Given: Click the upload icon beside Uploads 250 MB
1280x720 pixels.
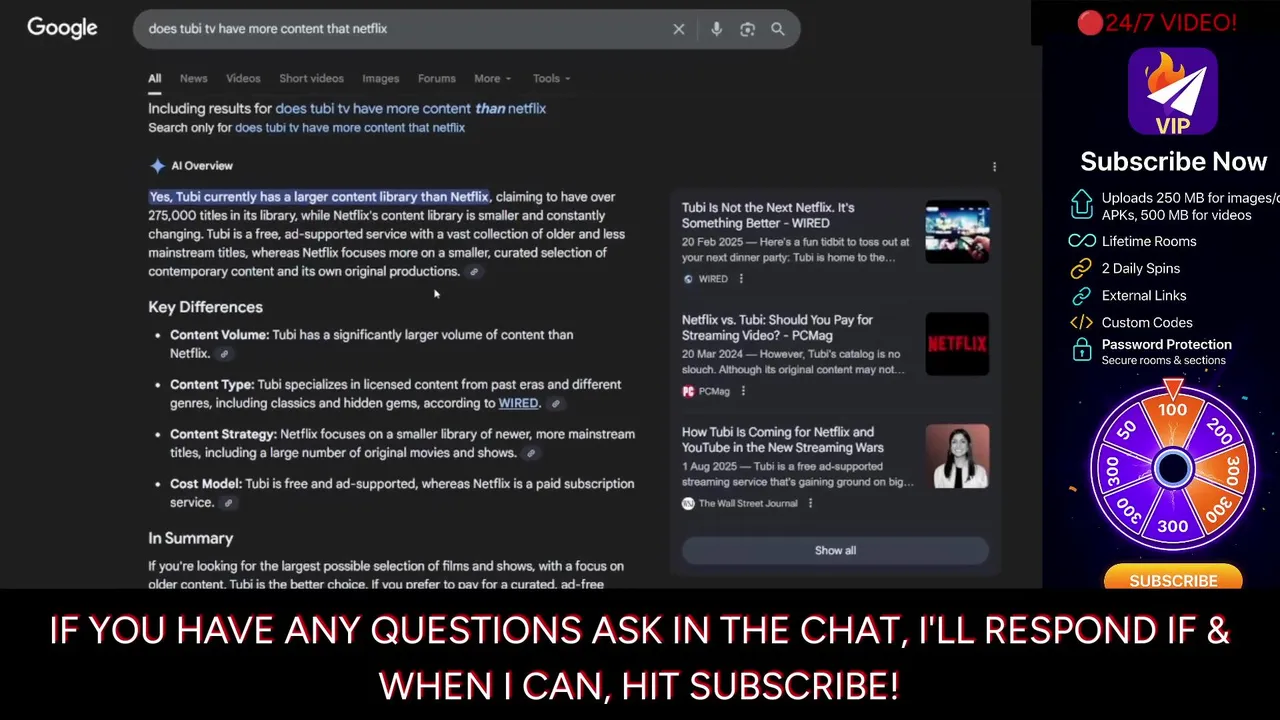Looking at the screenshot, I should (1081, 205).
